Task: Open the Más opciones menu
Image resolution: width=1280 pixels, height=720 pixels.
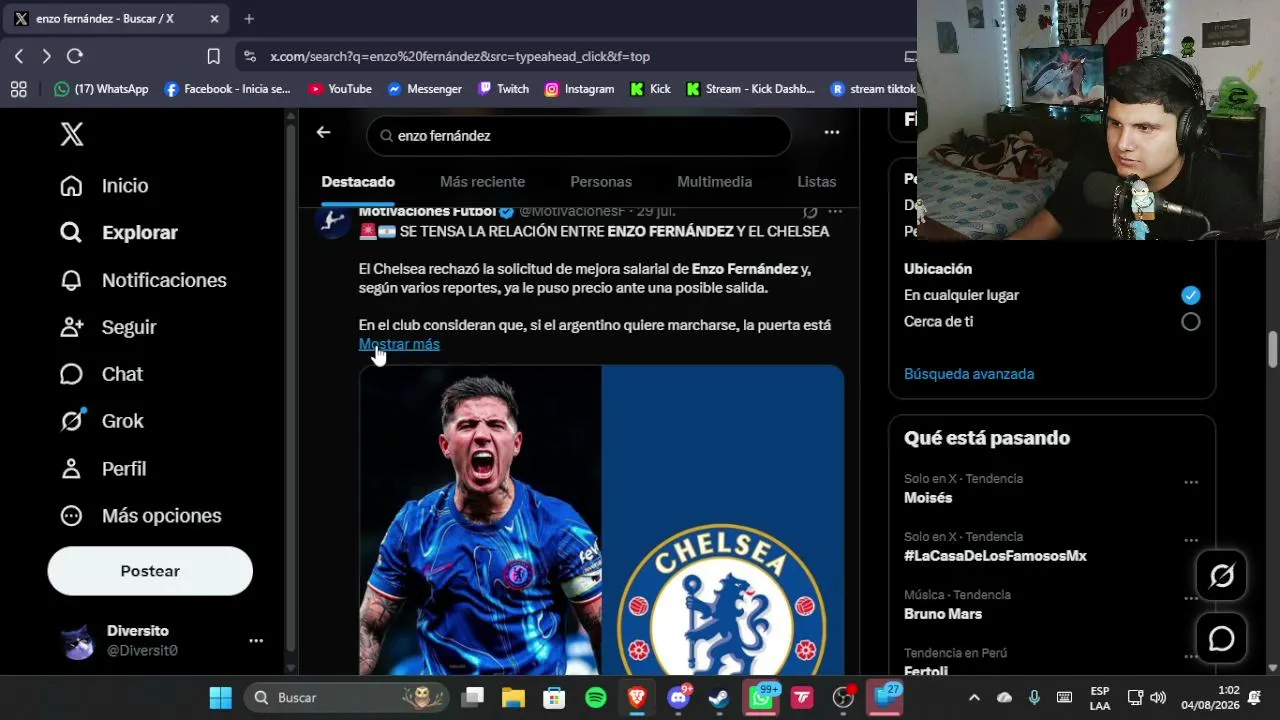Action: [140, 516]
